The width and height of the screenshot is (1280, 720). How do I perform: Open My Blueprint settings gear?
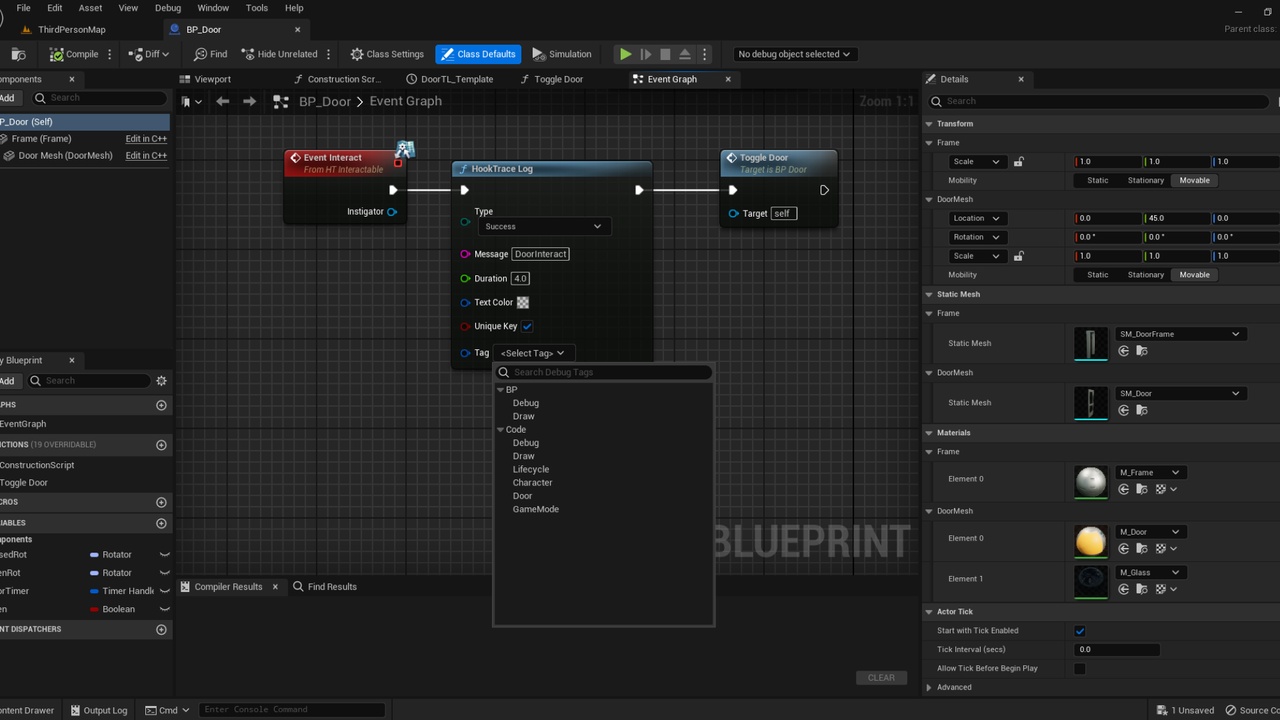tap(161, 380)
